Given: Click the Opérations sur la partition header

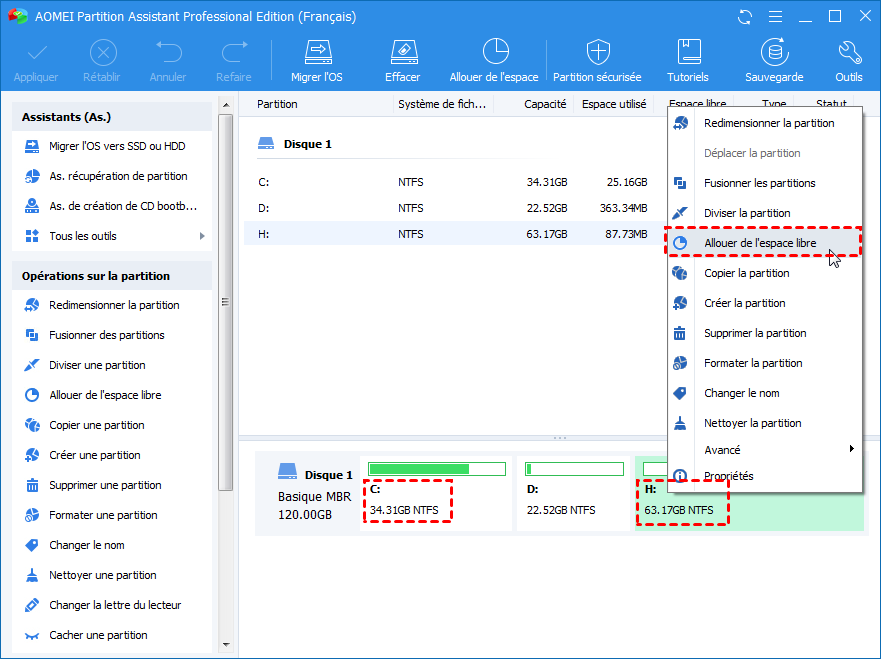Looking at the screenshot, I should click(x=112, y=276).
